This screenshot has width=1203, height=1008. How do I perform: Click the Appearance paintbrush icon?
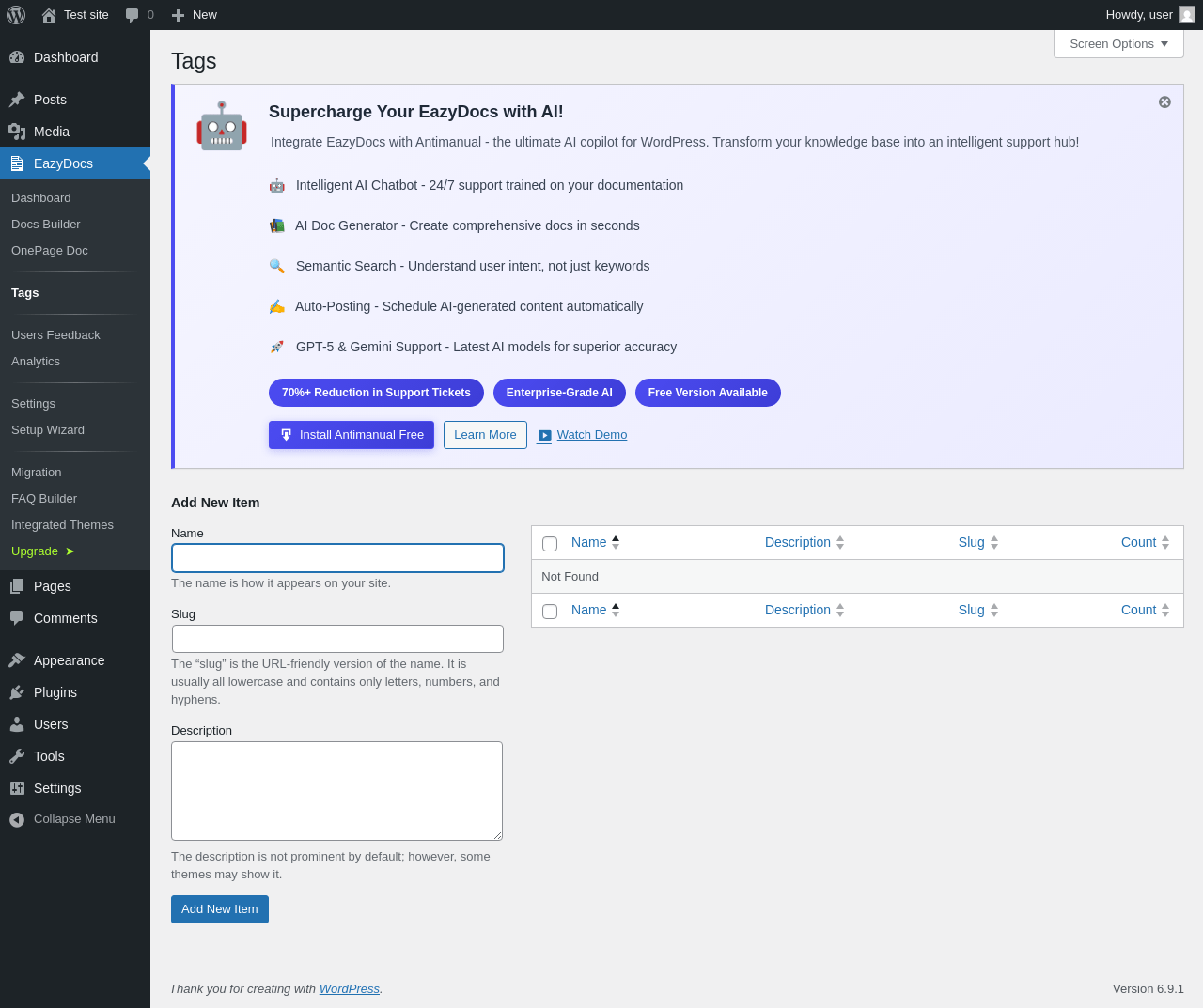(x=17, y=660)
